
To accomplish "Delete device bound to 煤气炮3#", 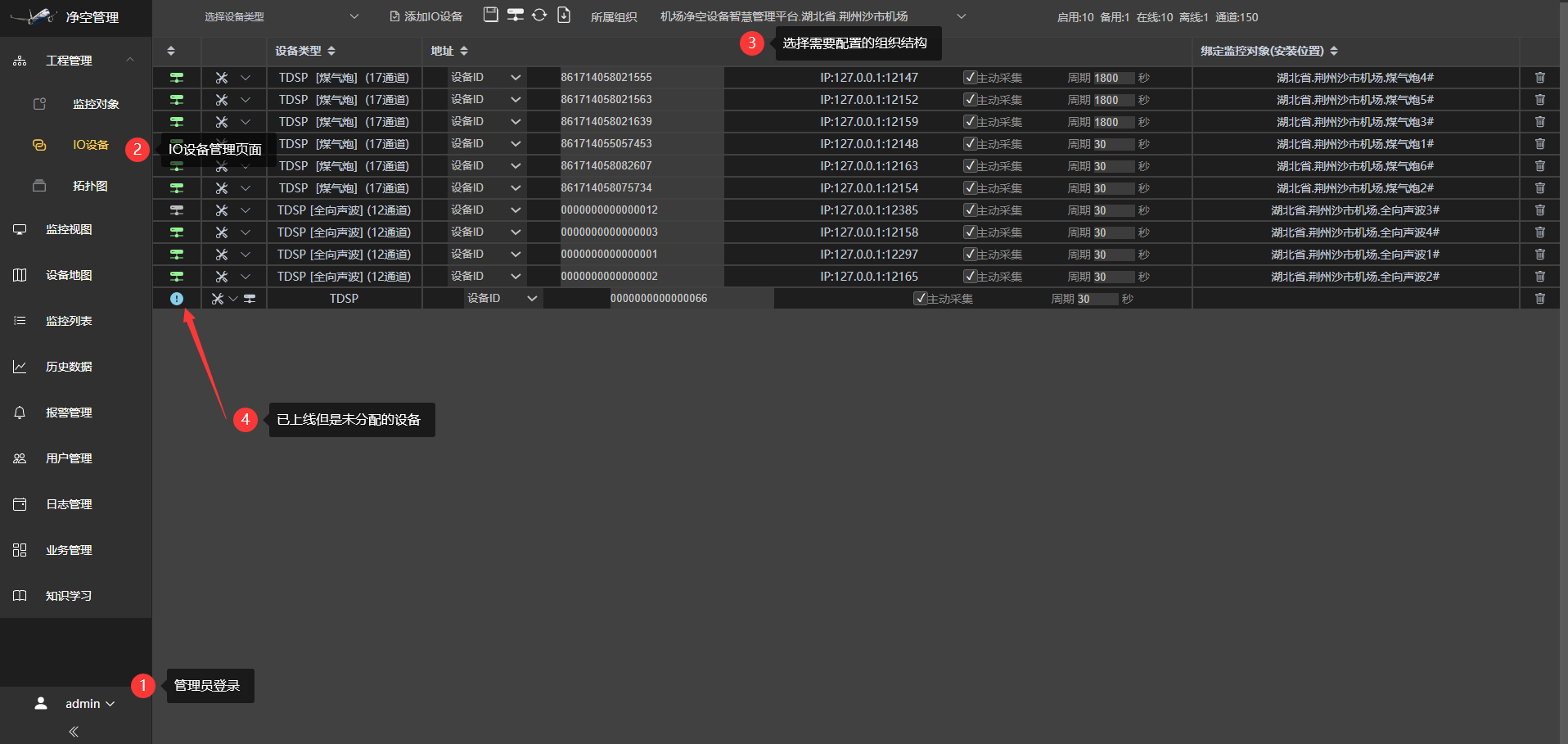I will tap(1540, 122).
